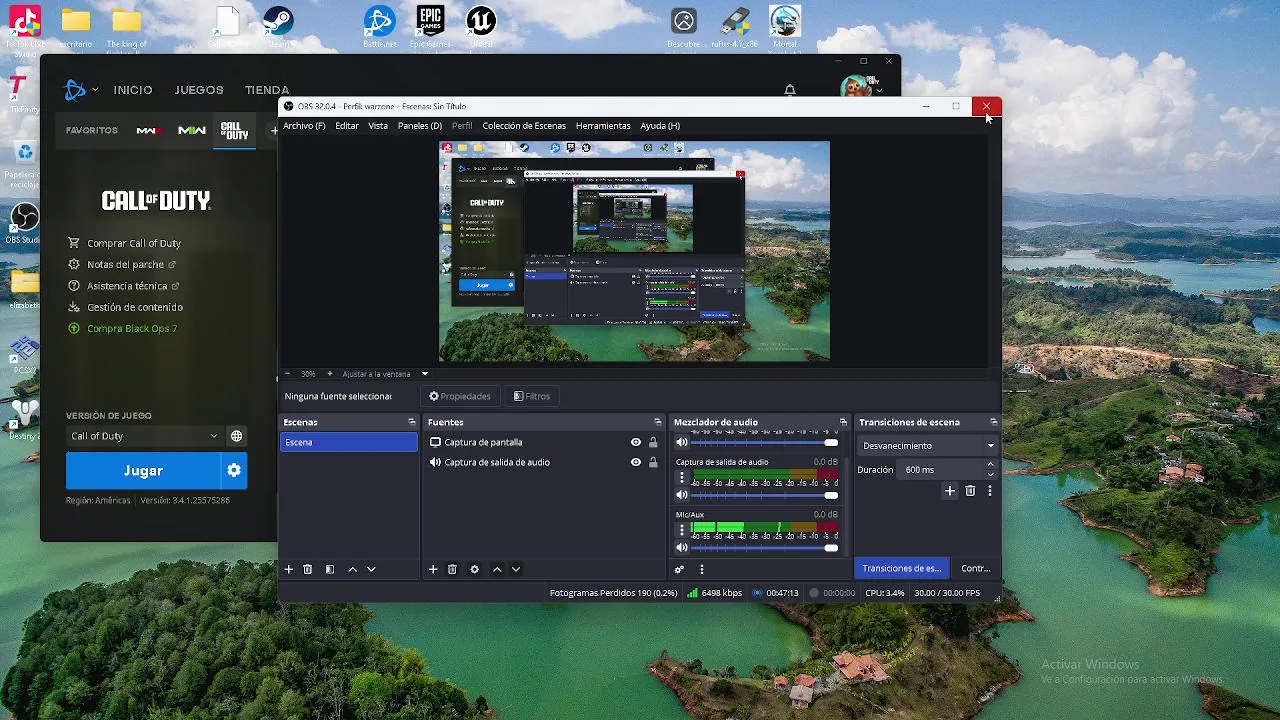Undock the Fuentes panel
Screen dimensions: 1280x720
(657, 422)
